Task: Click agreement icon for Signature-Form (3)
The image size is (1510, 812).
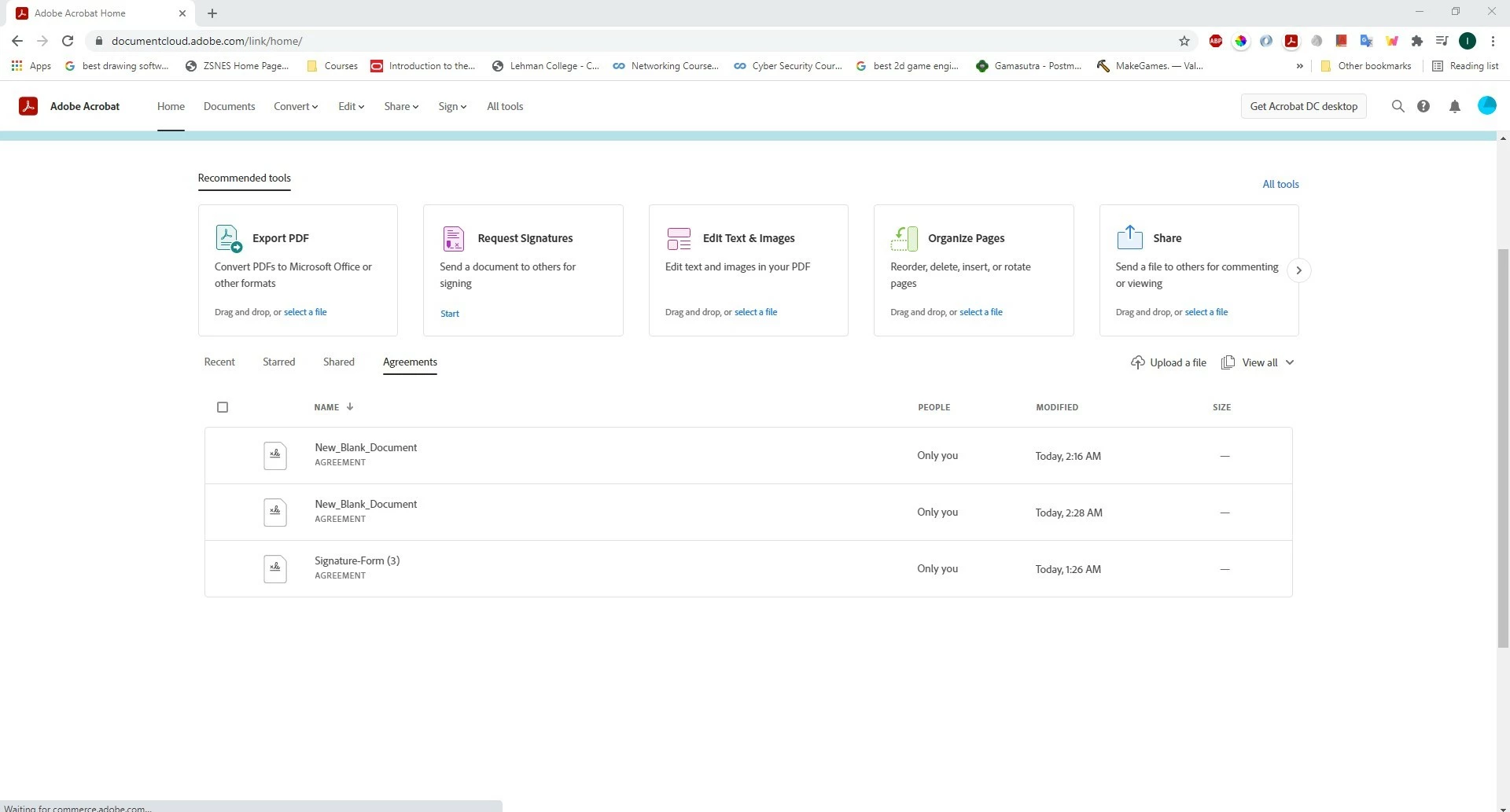Action: pyautogui.click(x=275, y=568)
